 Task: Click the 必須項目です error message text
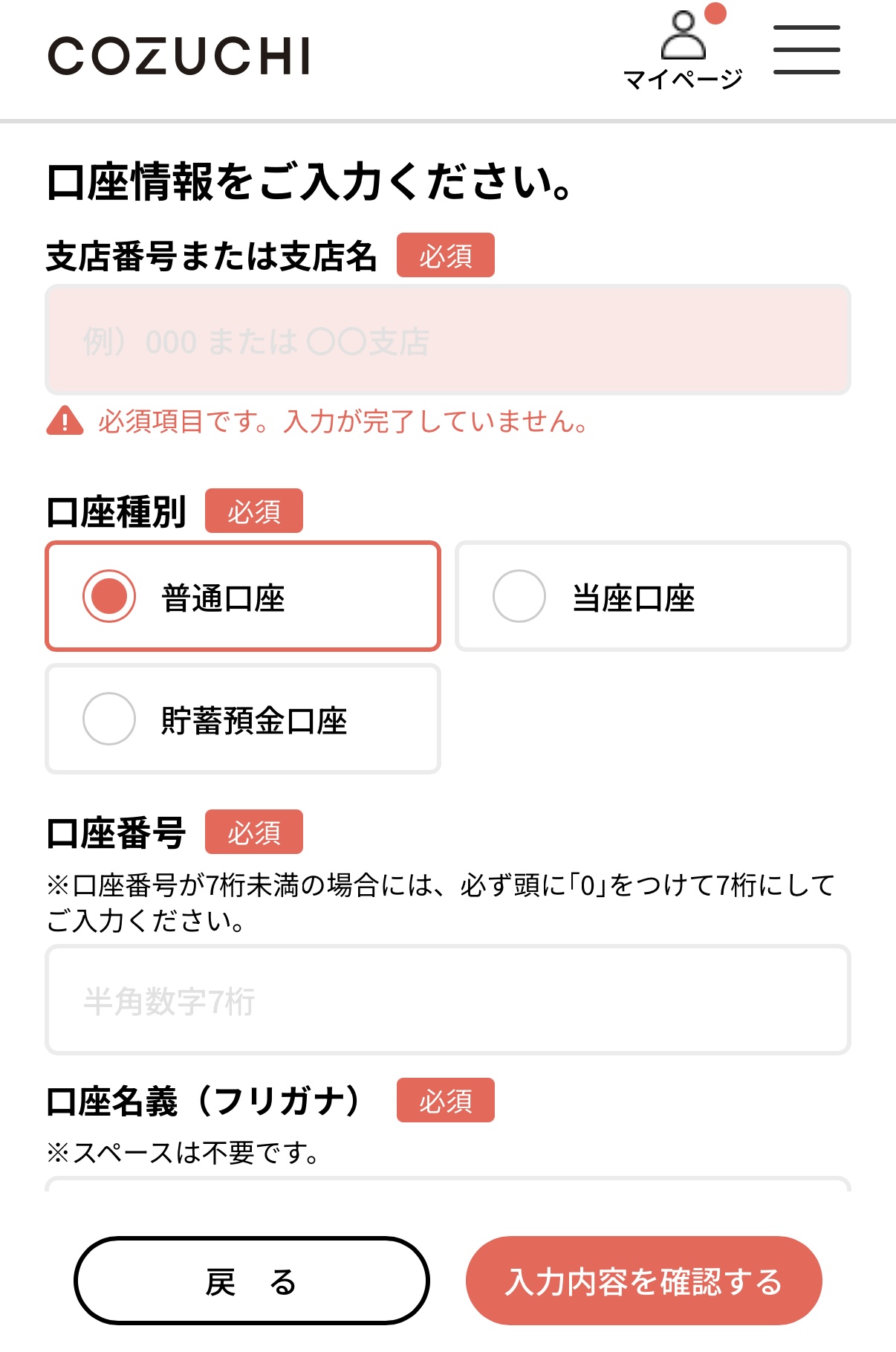coord(343,421)
